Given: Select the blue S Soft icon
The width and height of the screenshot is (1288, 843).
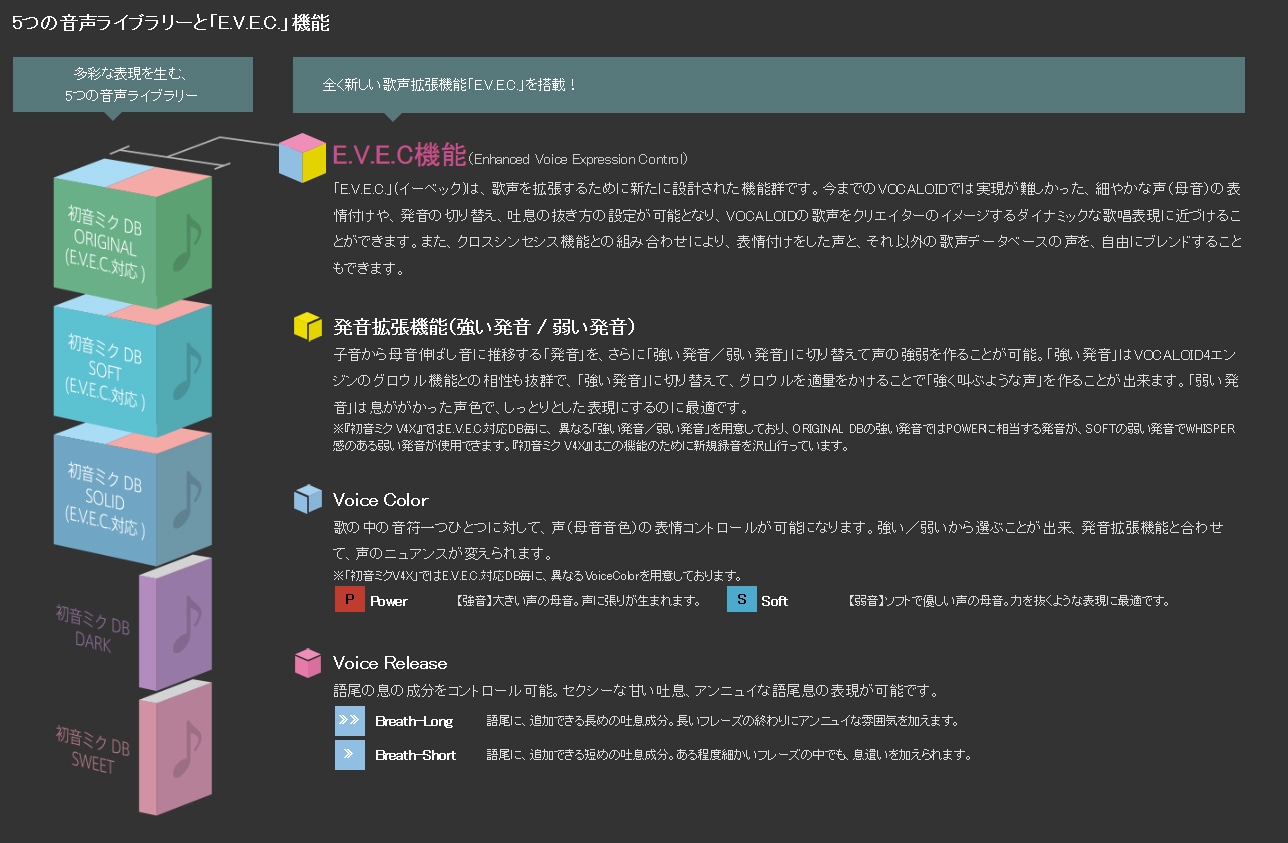Looking at the screenshot, I should tap(742, 600).
